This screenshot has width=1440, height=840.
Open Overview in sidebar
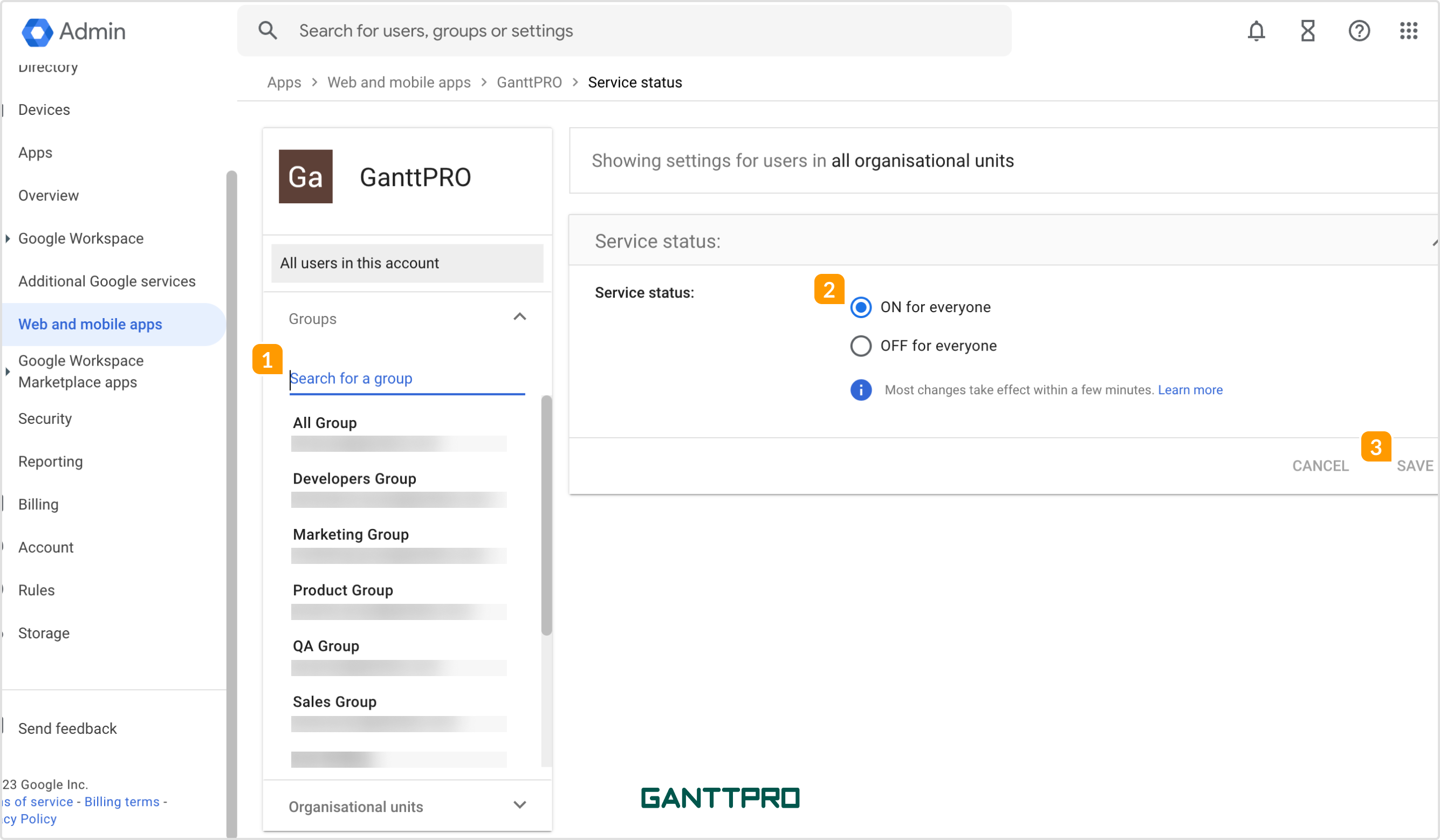[49, 195]
